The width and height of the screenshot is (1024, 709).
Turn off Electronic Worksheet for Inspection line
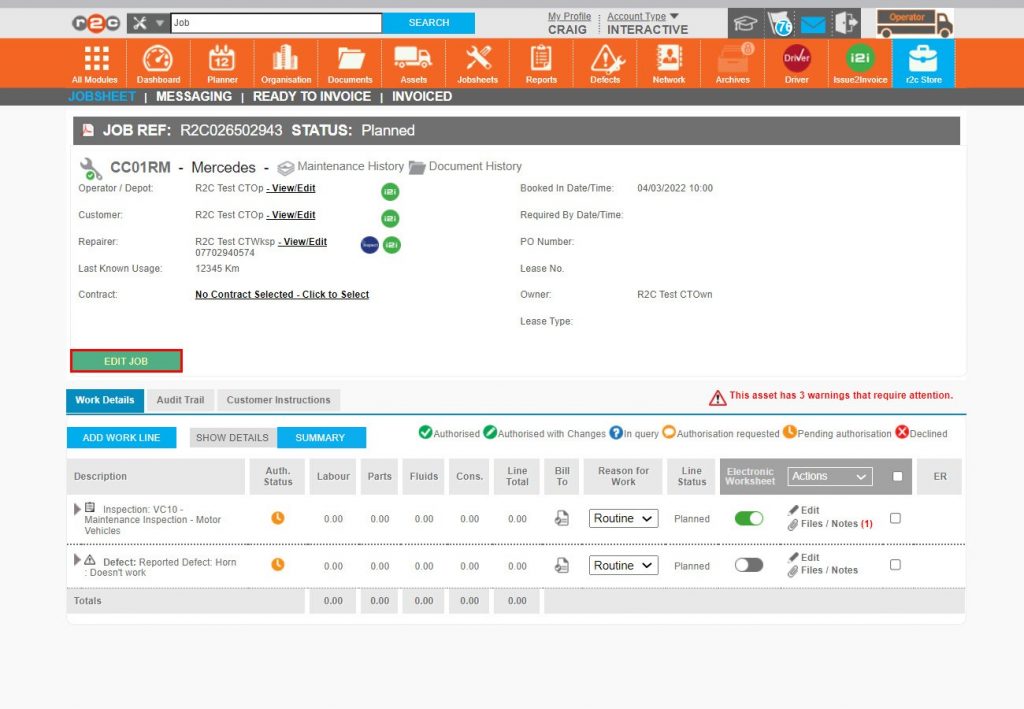[749, 518]
